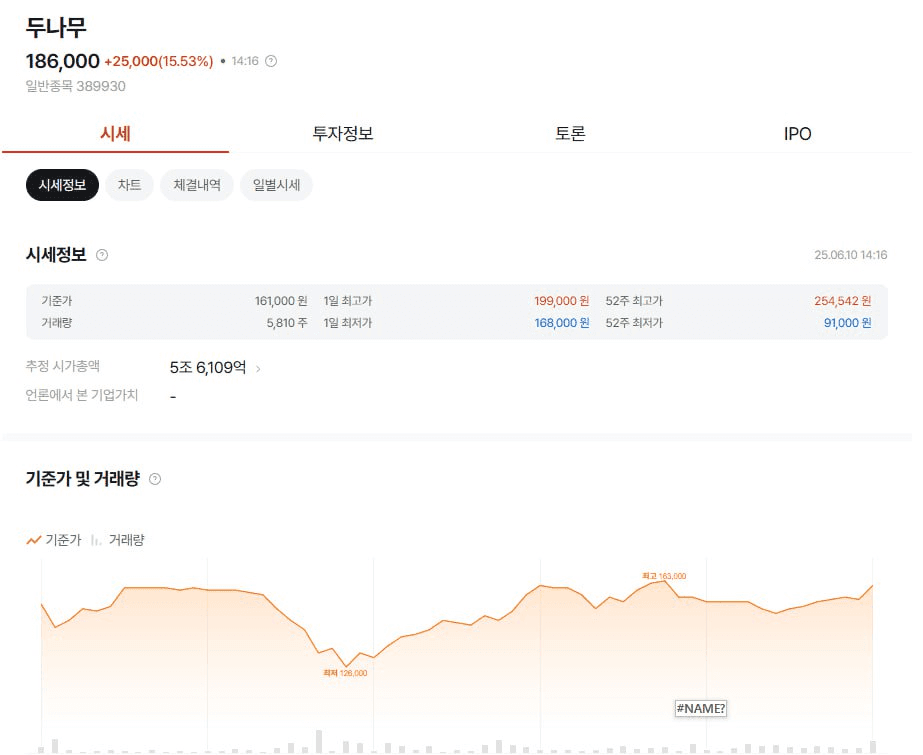The width and height of the screenshot is (923, 755).
Task: Select the 시세정보 pill button
Action: pyautogui.click(x=62, y=185)
